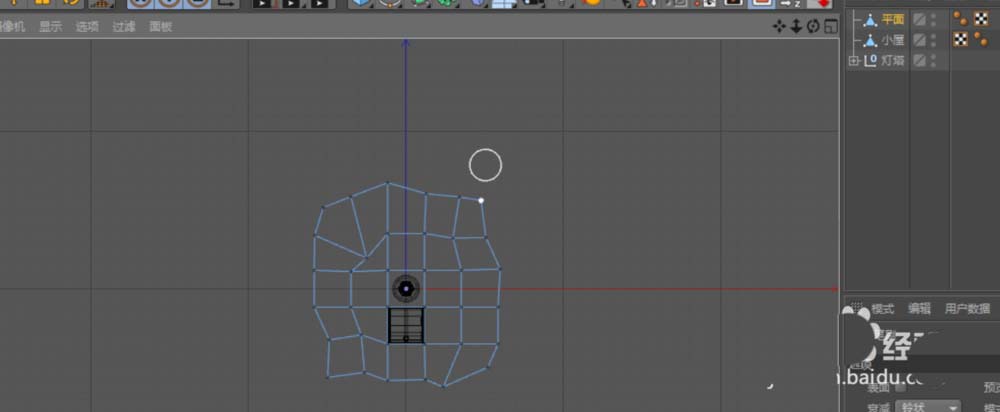Image resolution: width=1000 pixels, height=412 pixels.
Task: Click 用户数据 in attributes panel
Action: [966, 308]
